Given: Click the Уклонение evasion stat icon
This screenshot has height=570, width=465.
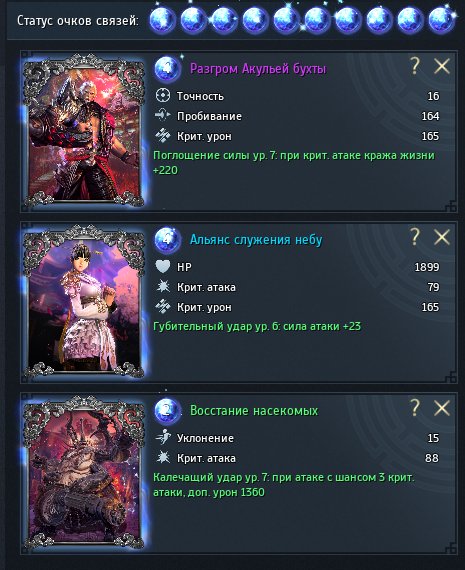Looking at the screenshot, I should click(163, 437).
